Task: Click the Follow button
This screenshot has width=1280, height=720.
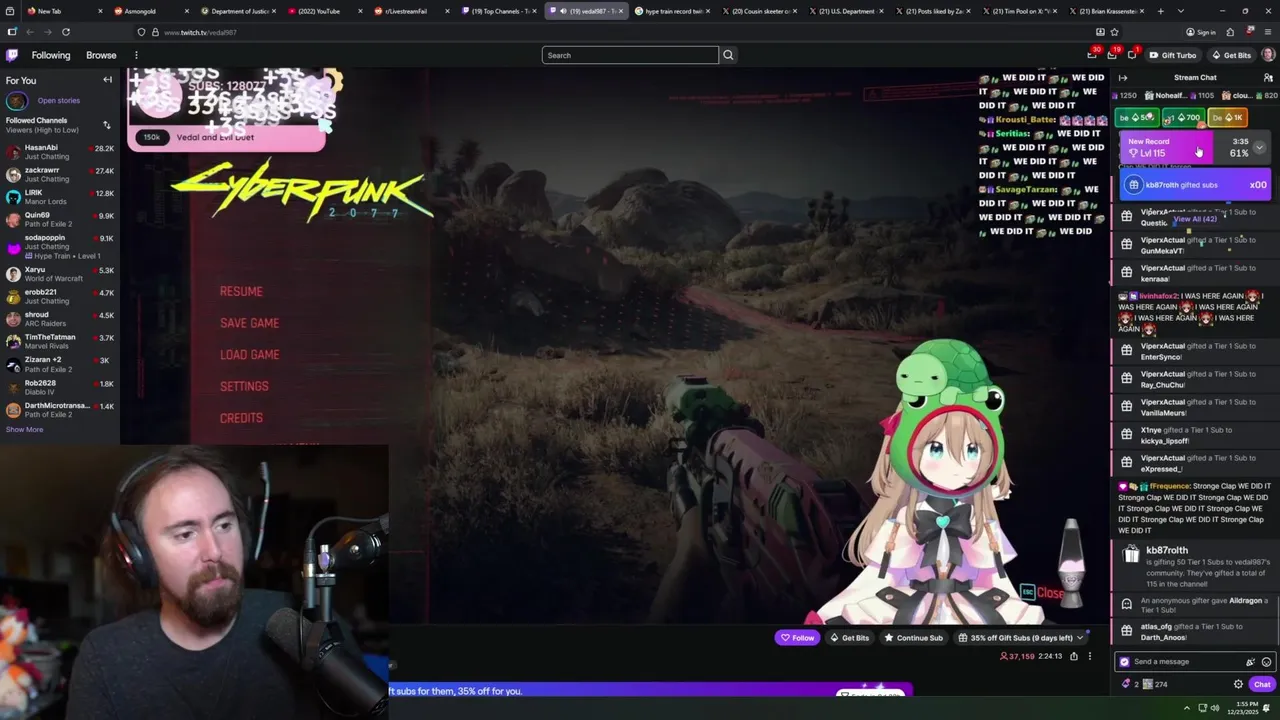Action: point(797,638)
